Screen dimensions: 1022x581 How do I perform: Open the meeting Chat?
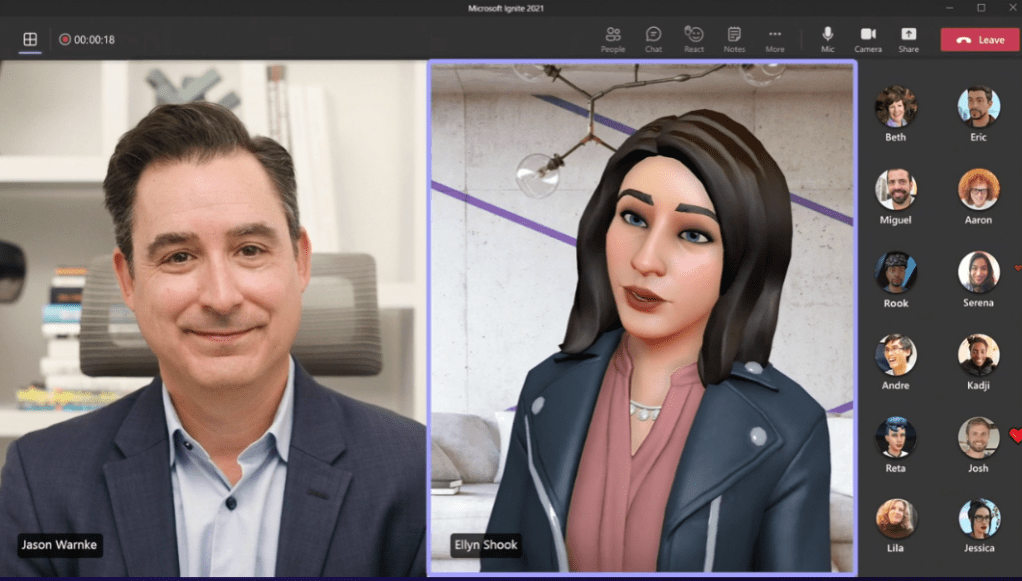coord(653,39)
